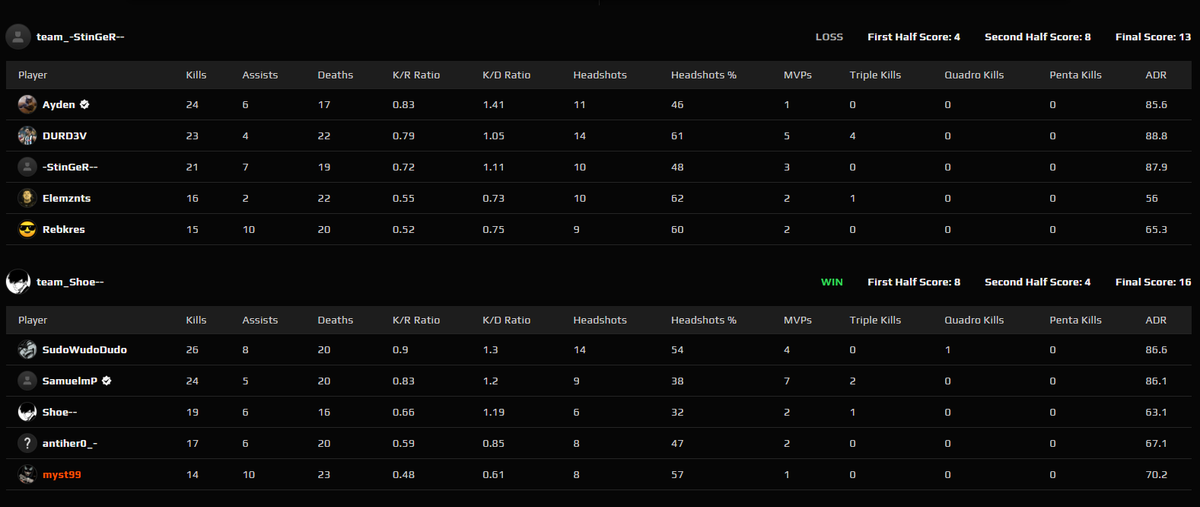The image size is (1200, 507).
Task: Open Elemznts' profile link
Action: click(67, 198)
